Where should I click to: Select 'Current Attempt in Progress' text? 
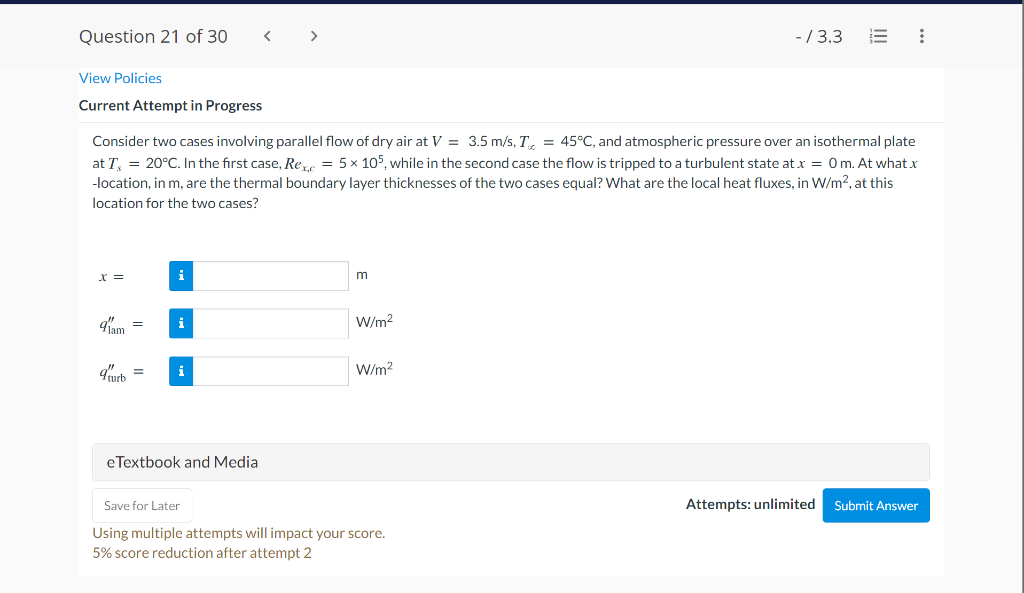pyautogui.click(x=170, y=106)
